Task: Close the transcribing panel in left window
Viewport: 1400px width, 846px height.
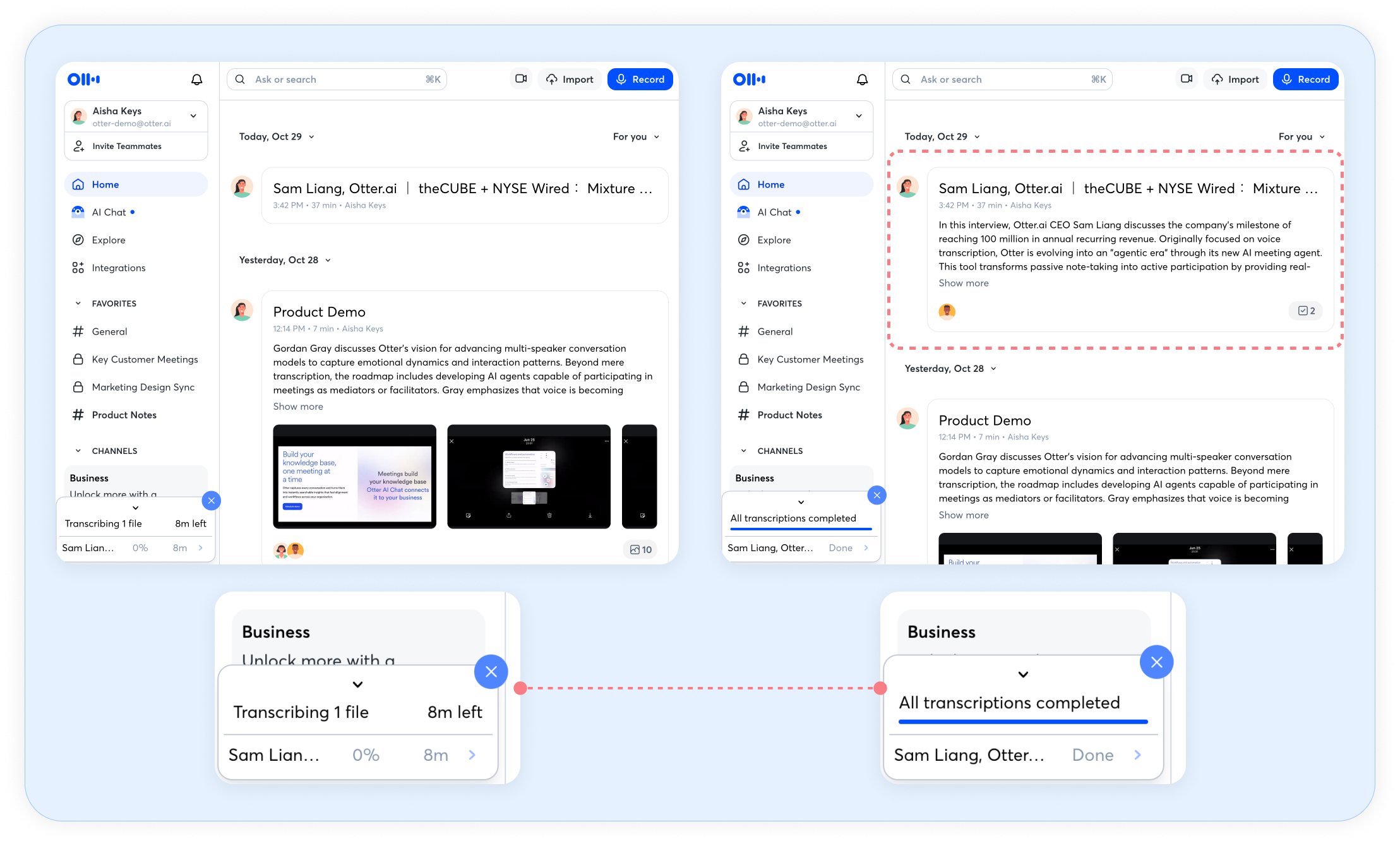Action: tap(212, 501)
